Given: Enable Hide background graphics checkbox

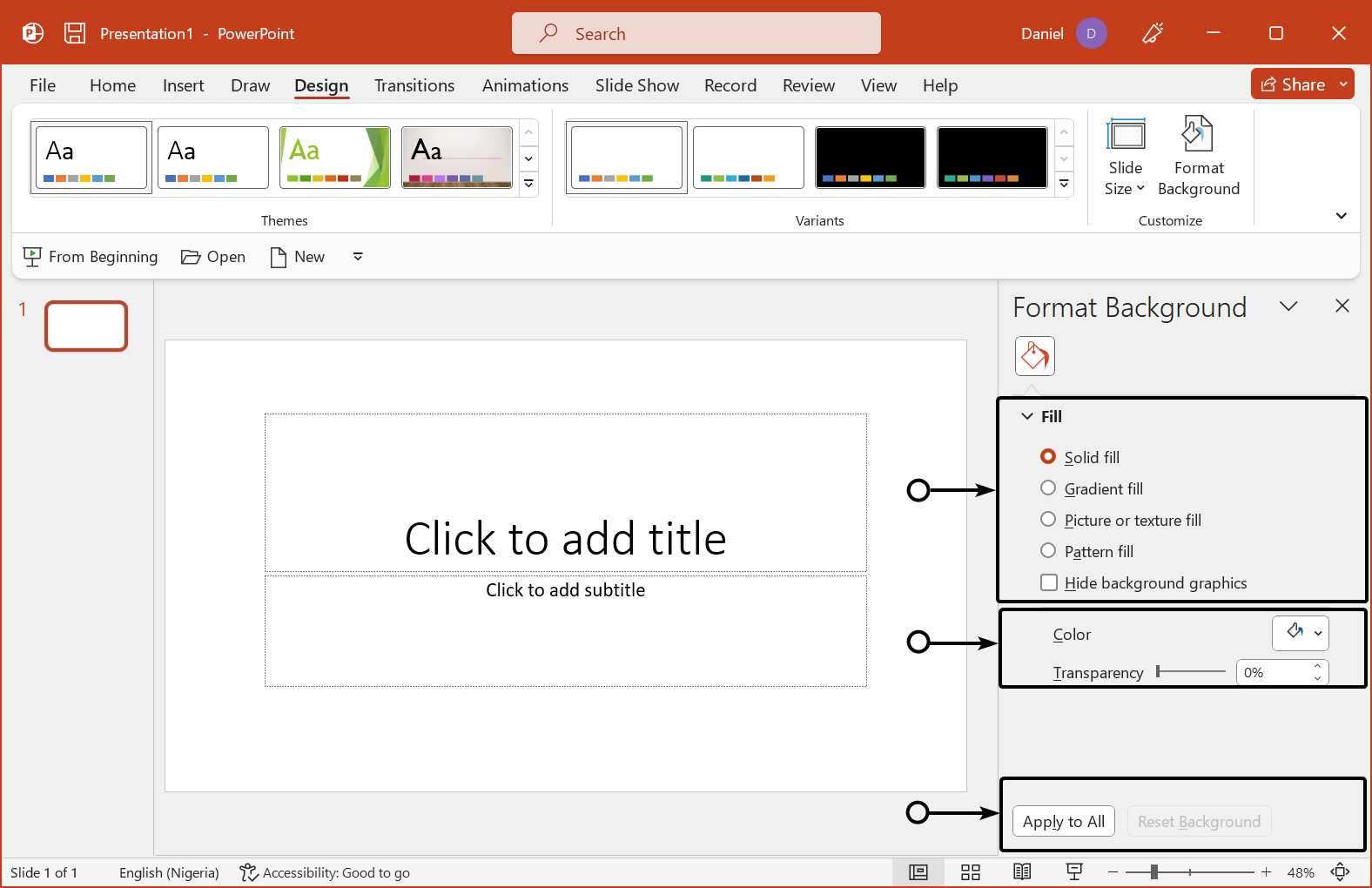Looking at the screenshot, I should coord(1049,582).
